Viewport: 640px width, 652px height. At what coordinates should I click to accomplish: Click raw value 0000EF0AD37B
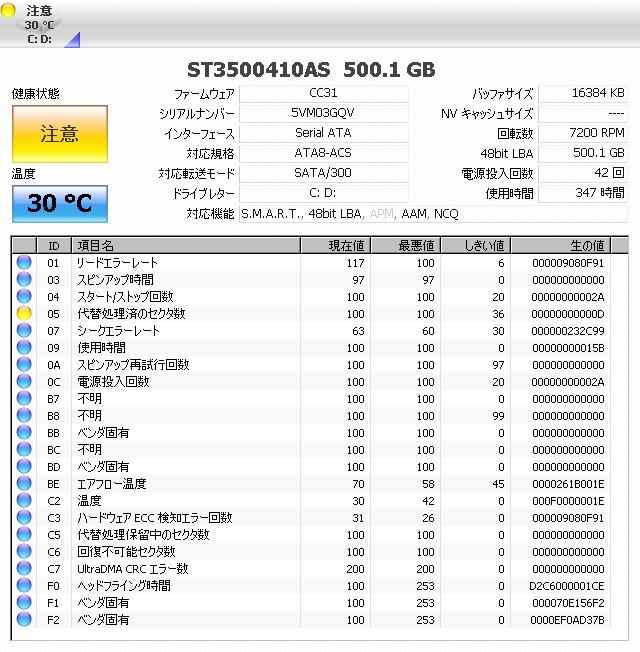(x=567, y=620)
